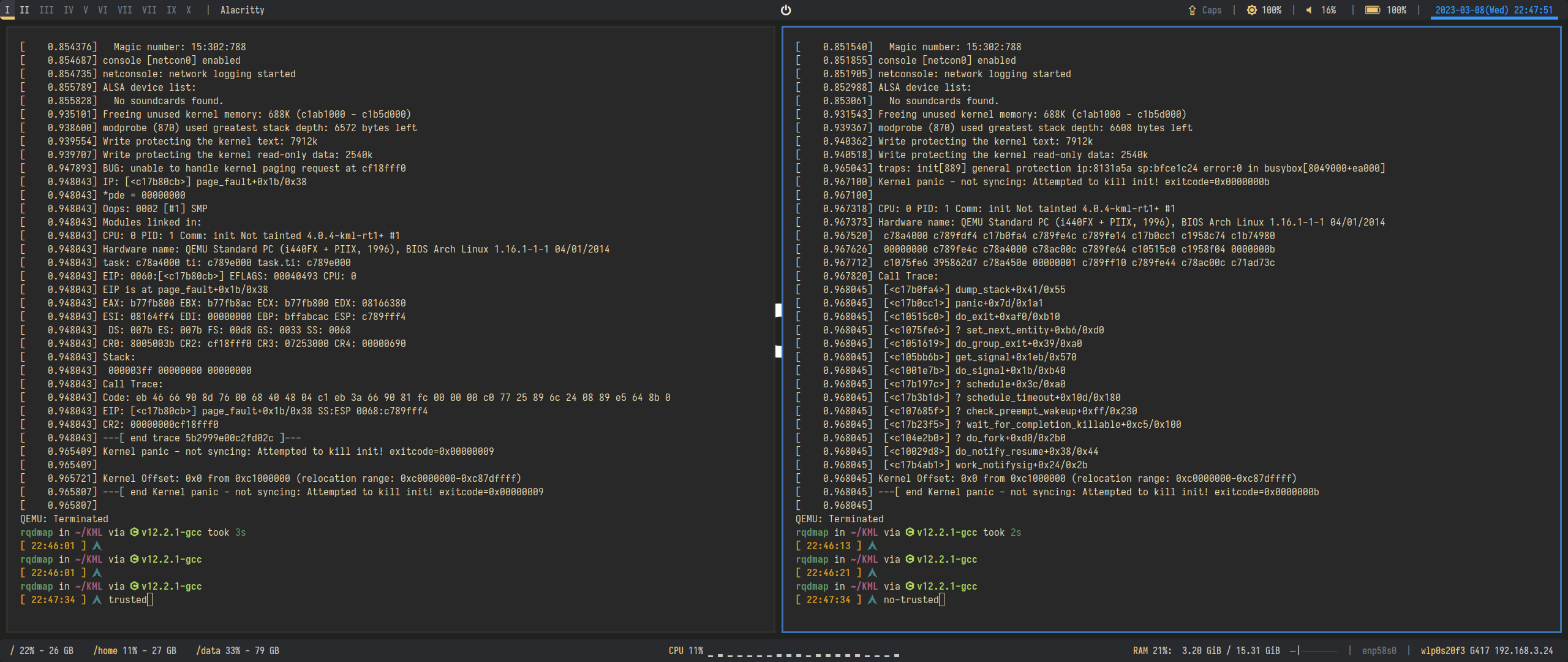Click the Alacritty window title in top bar
Screen dimensions: 1568x662
(243, 10)
